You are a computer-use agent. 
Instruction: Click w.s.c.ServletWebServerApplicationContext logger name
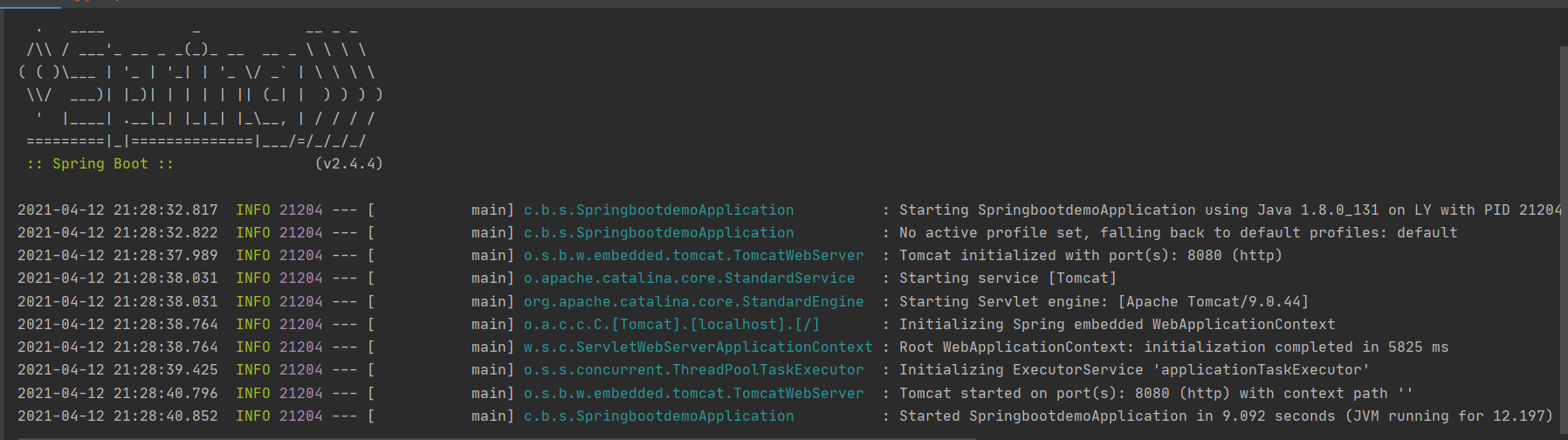(698, 347)
